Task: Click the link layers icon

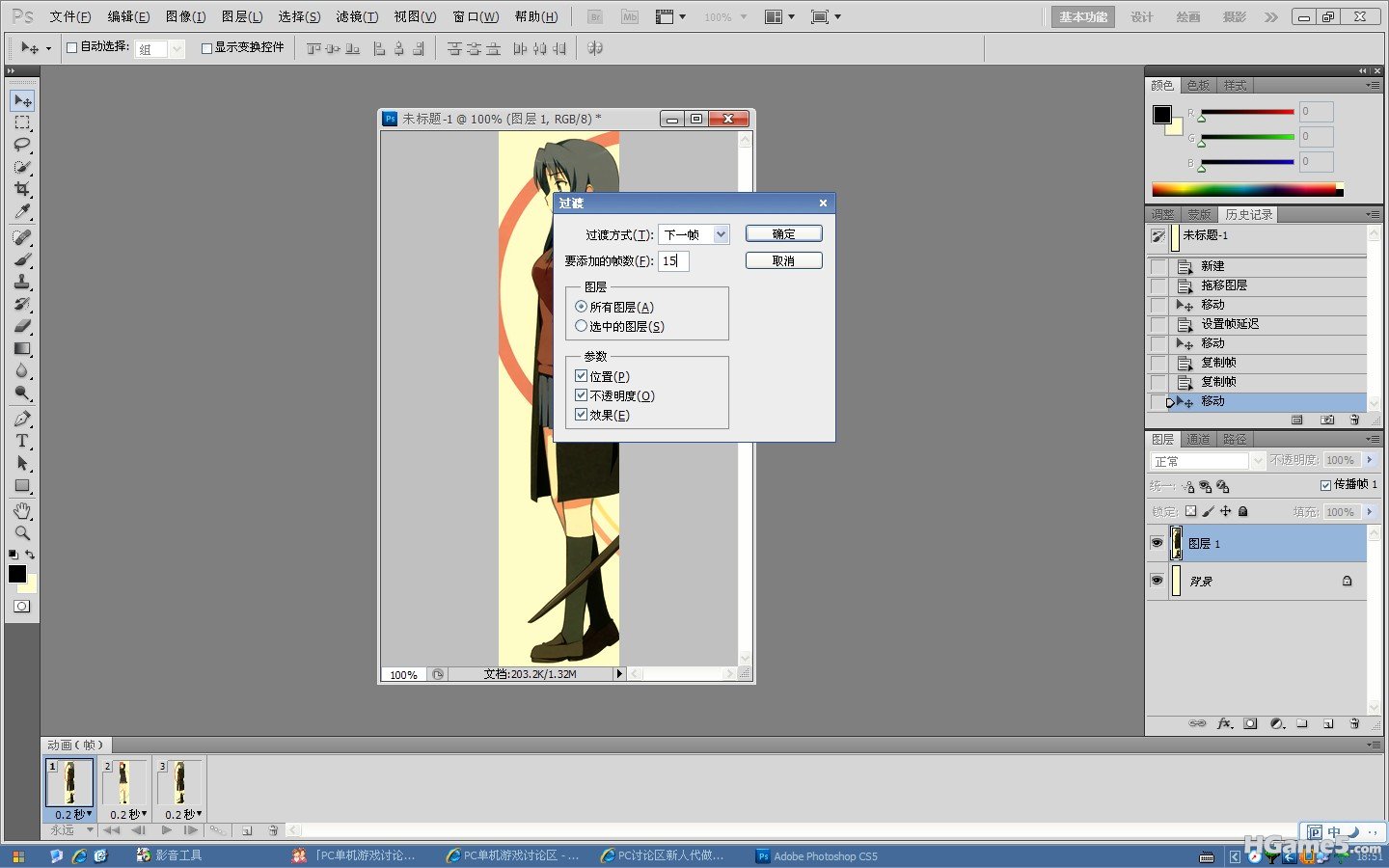Action: tap(1197, 723)
